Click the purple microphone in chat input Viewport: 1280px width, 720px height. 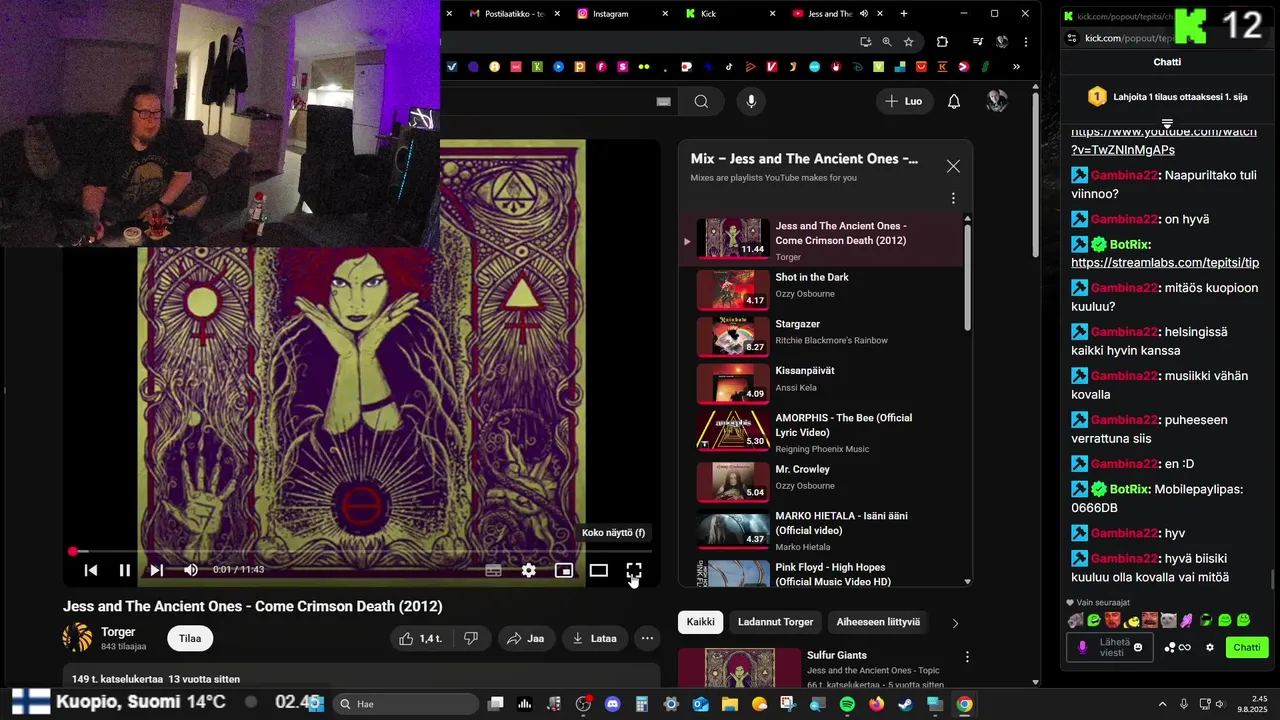1082,647
